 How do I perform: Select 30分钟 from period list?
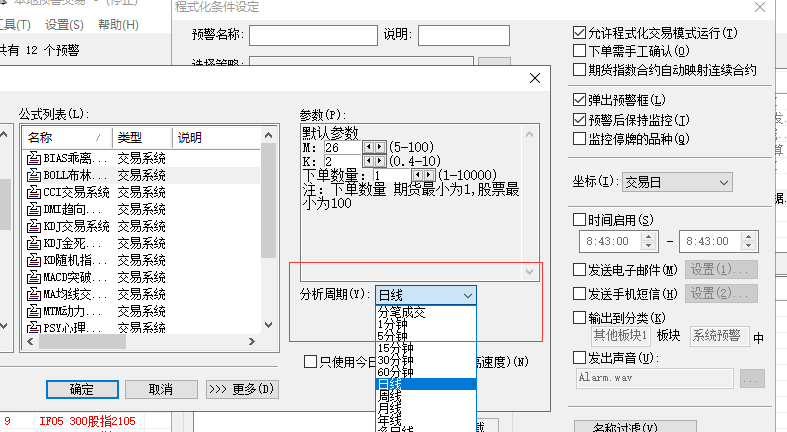click(x=426, y=360)
